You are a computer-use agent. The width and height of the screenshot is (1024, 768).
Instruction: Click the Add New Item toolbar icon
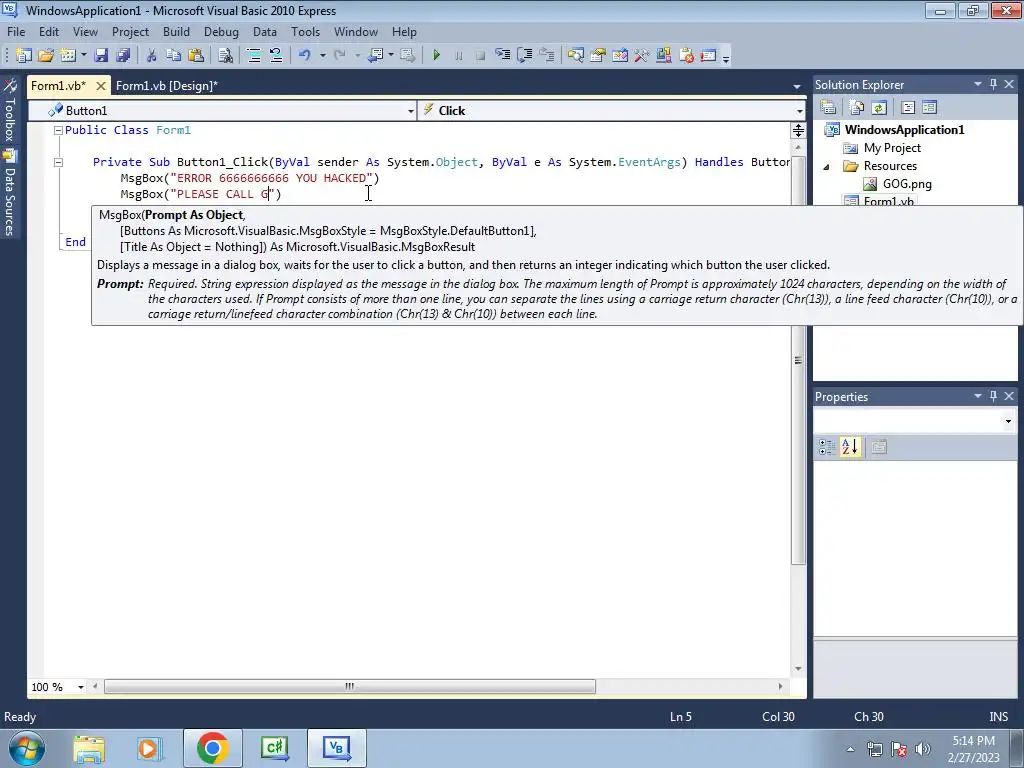coord(68,56)
